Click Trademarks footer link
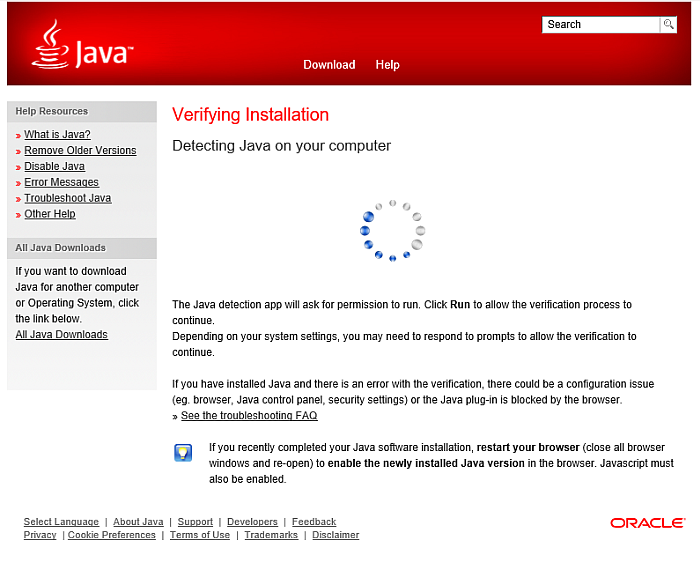700x570 pixels. coord(271,535)
